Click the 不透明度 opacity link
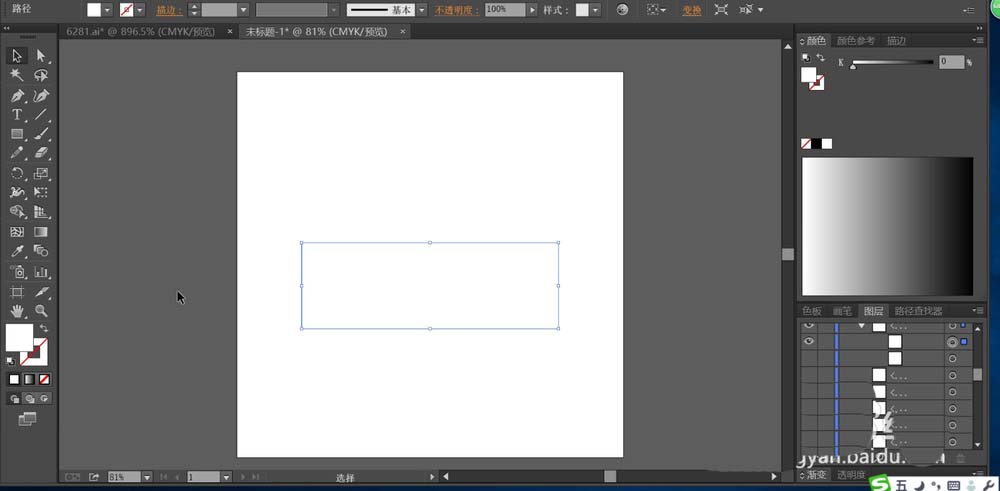The height and width of the screenshot is (491, 1000). click(x=457, y=10)
